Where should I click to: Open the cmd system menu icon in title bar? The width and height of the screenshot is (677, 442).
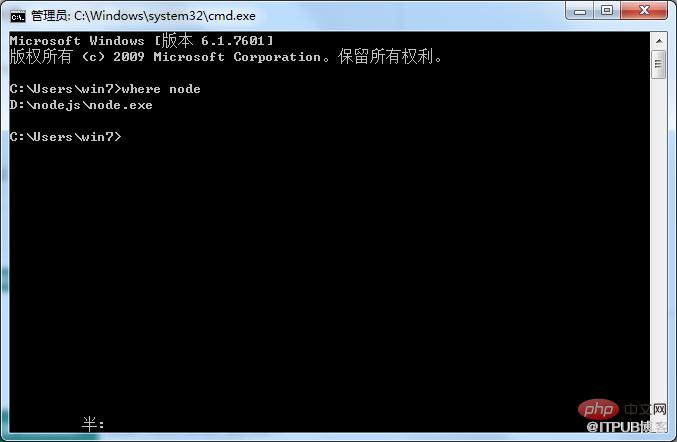[x=18, y=17]
